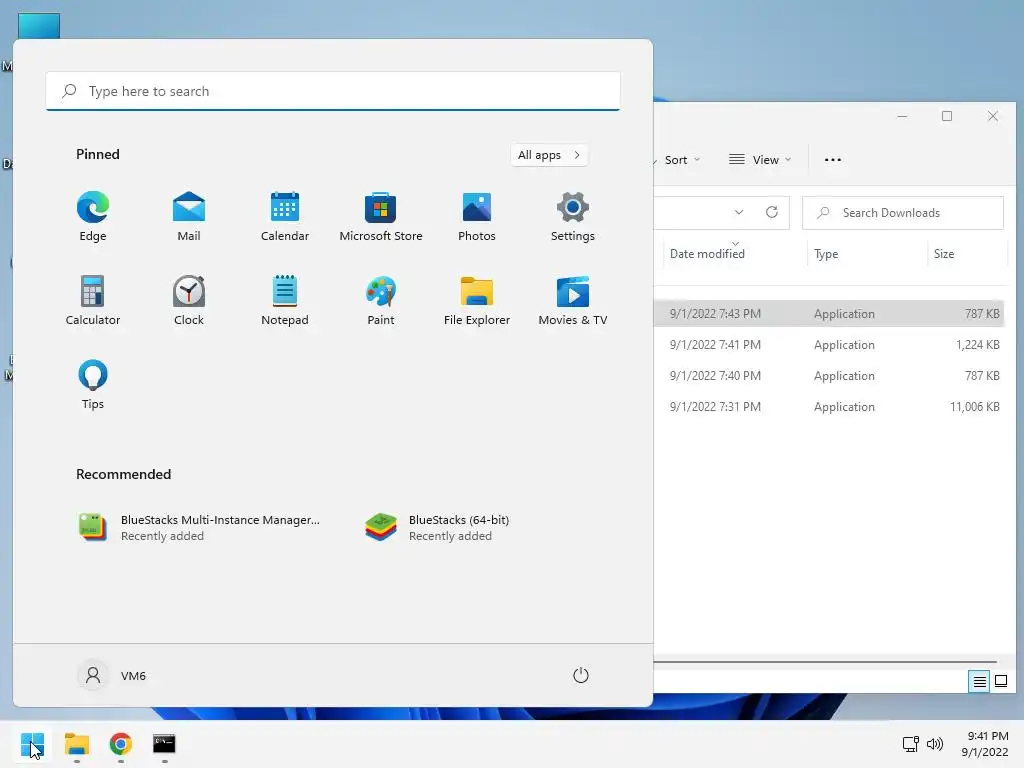
Task: Launch the Photos app
Action: point(477,217)
